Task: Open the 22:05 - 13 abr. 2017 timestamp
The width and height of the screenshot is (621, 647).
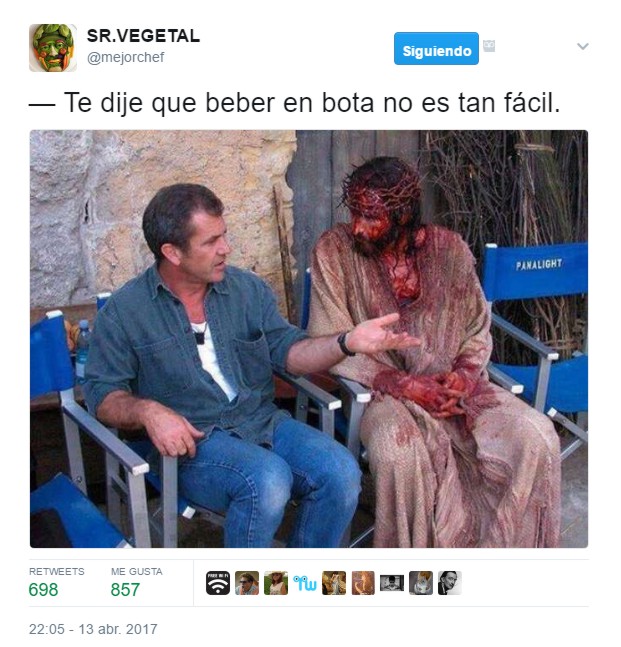Action: pyautogui.click(x=93, y=629)
